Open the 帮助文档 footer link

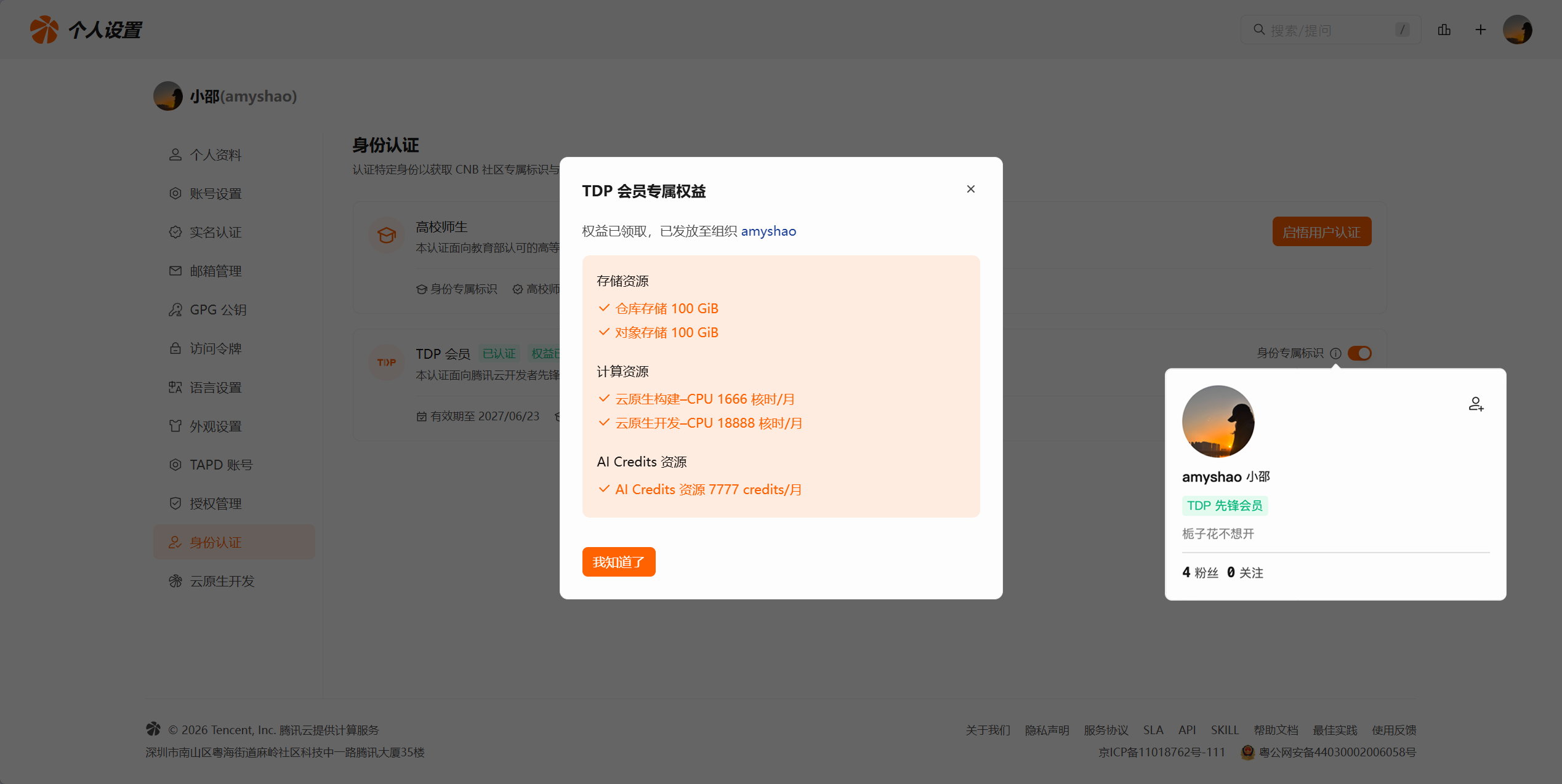pyautogui.click(x=1276, y=730)
